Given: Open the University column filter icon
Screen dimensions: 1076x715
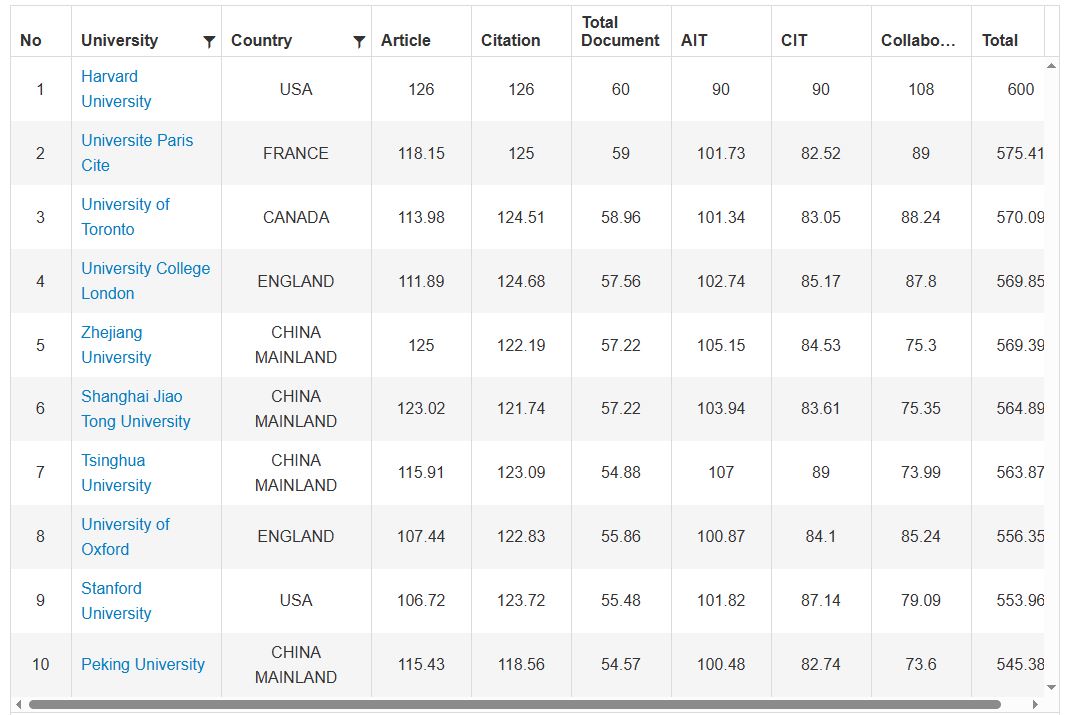Looking at the screenshot, I should 209,42.
